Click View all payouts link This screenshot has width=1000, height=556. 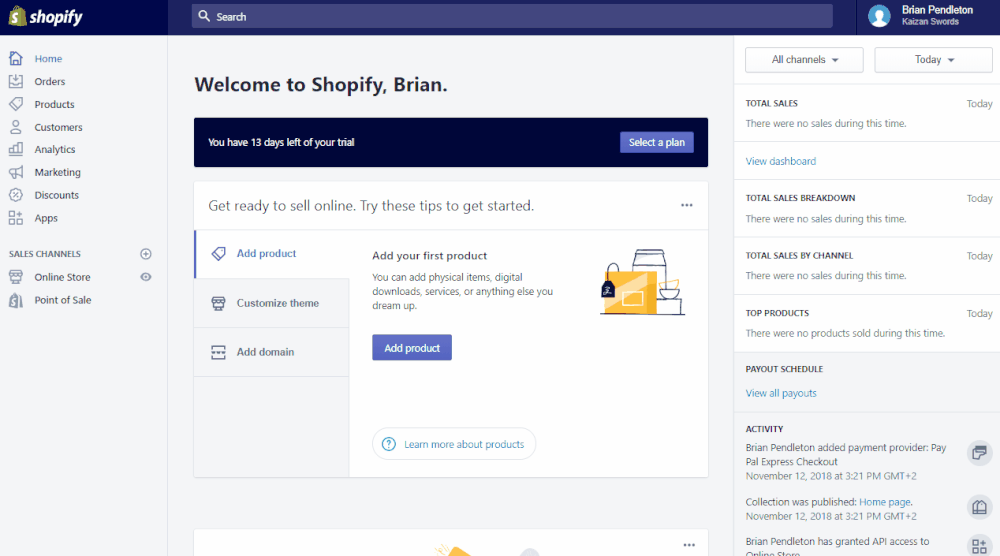point(781,393)
